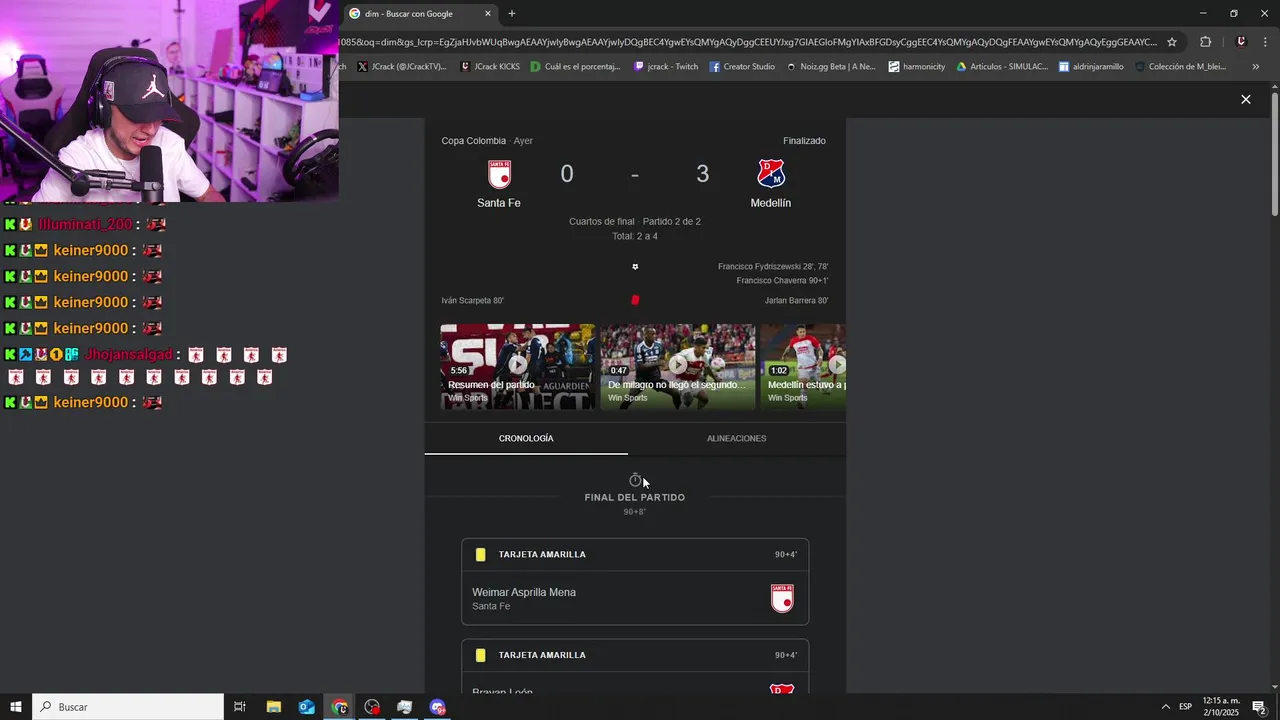Click the Medellín team crest

click(771, 175)
